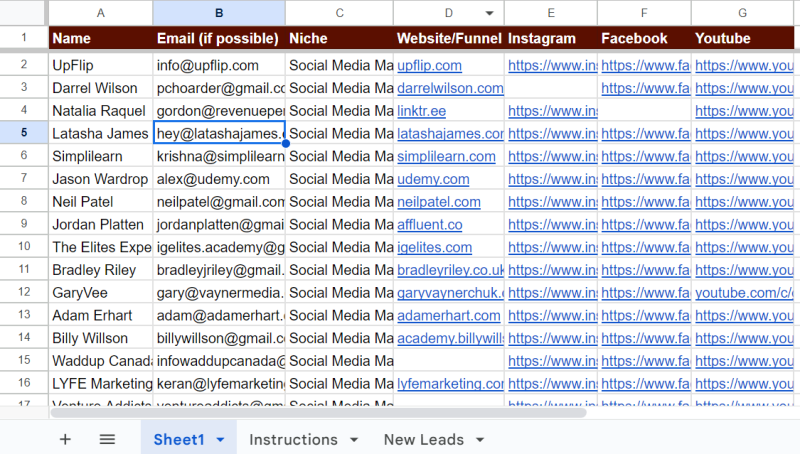Click the 'Email (if possible)' header cell
Viewport: 800px width, 454px height.
click(219, 38)
